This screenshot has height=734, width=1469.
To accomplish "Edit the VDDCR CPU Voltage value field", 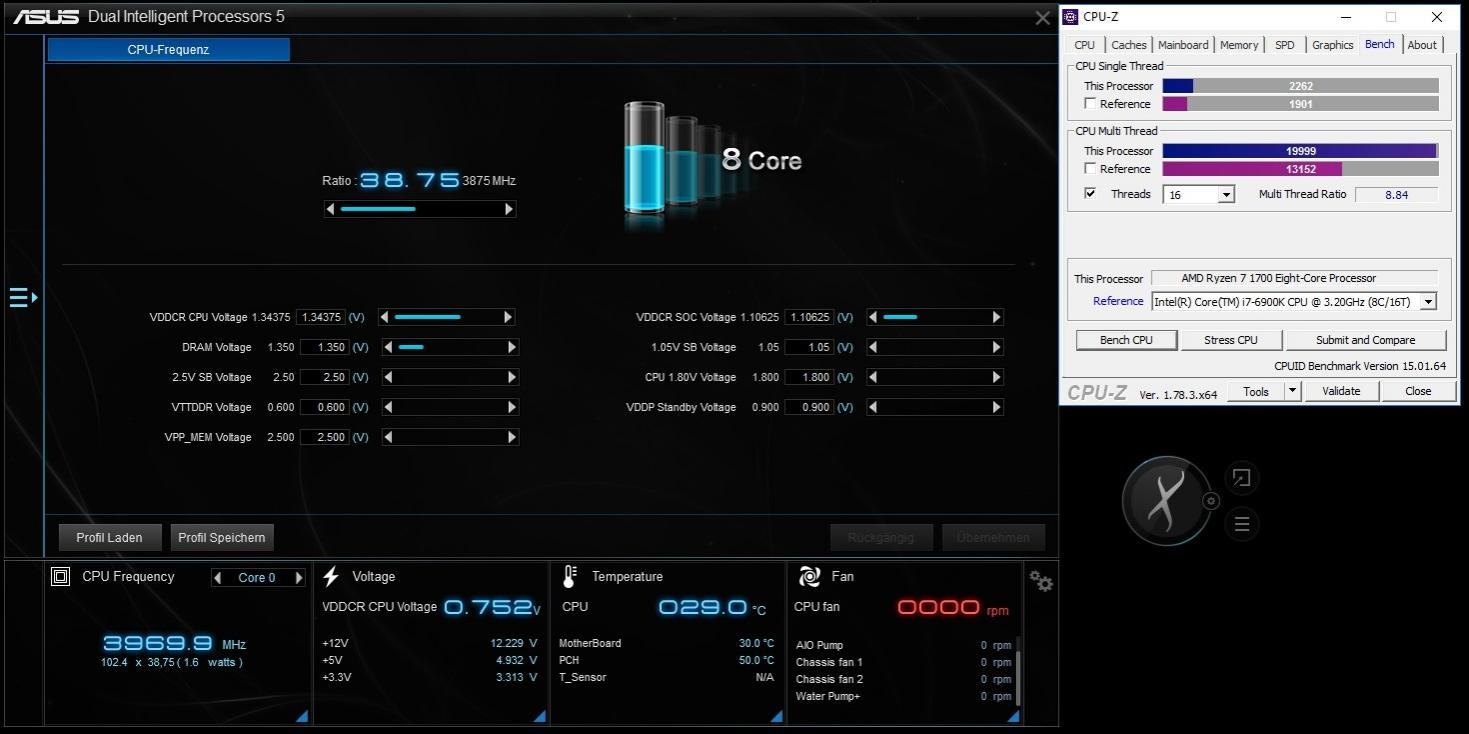I will (x=321, y=317).
